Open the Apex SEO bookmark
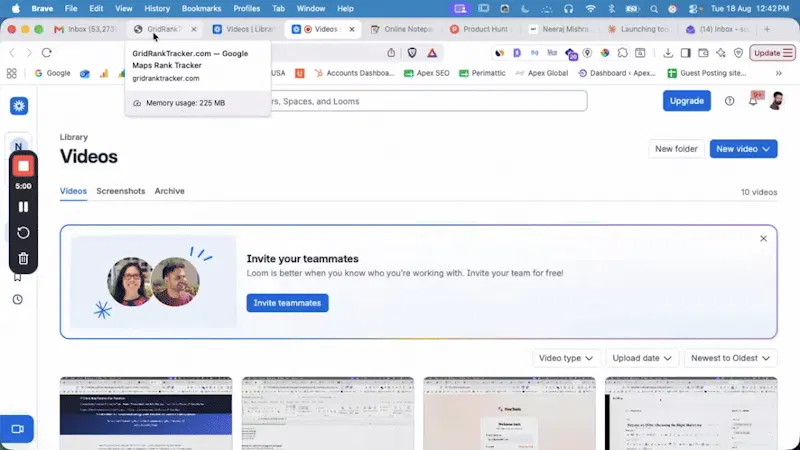Screen dimensions: 800x450 [x=427, y=73]
